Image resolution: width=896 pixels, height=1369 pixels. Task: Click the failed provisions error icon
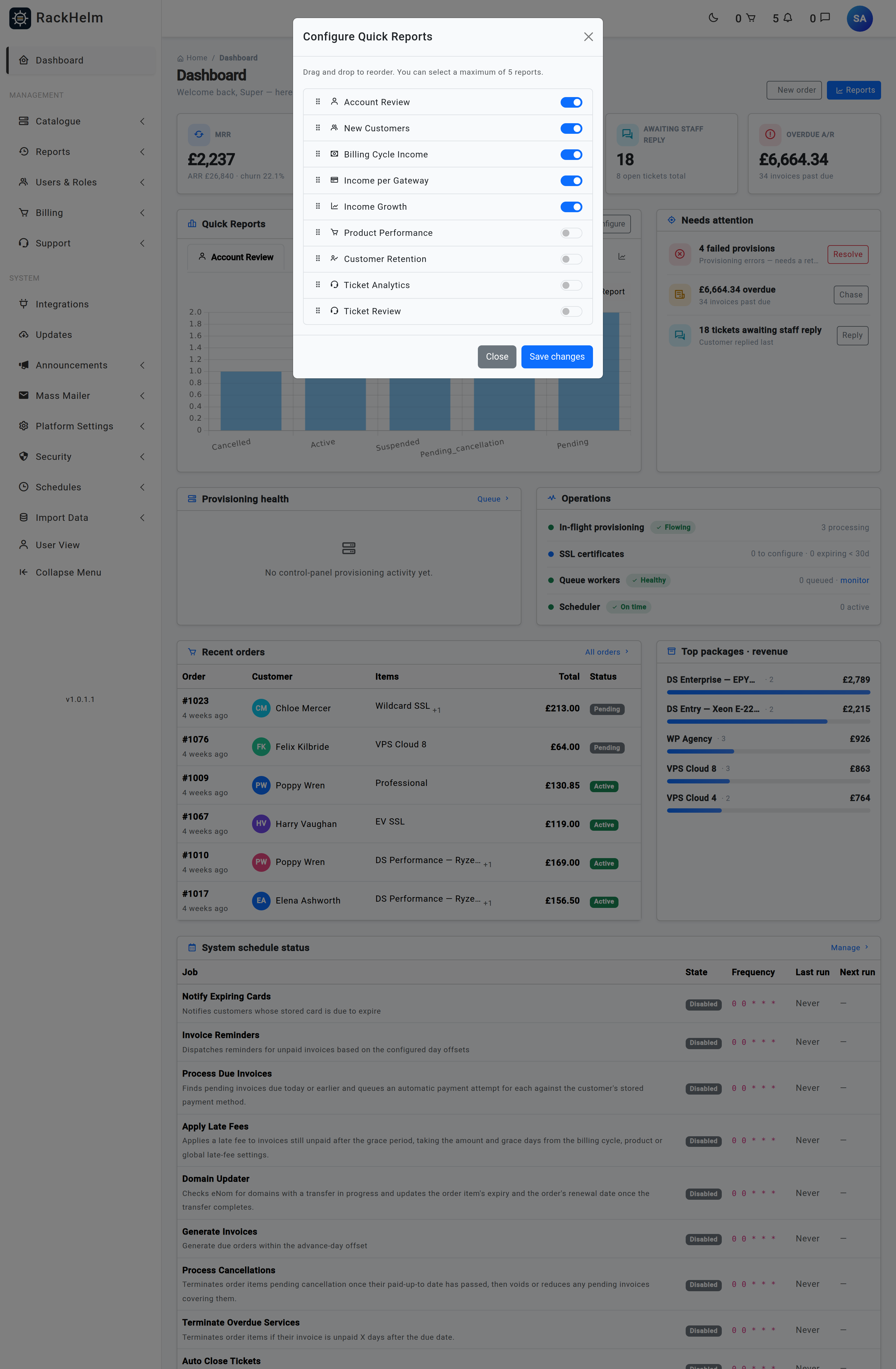[x=680, y=254]
